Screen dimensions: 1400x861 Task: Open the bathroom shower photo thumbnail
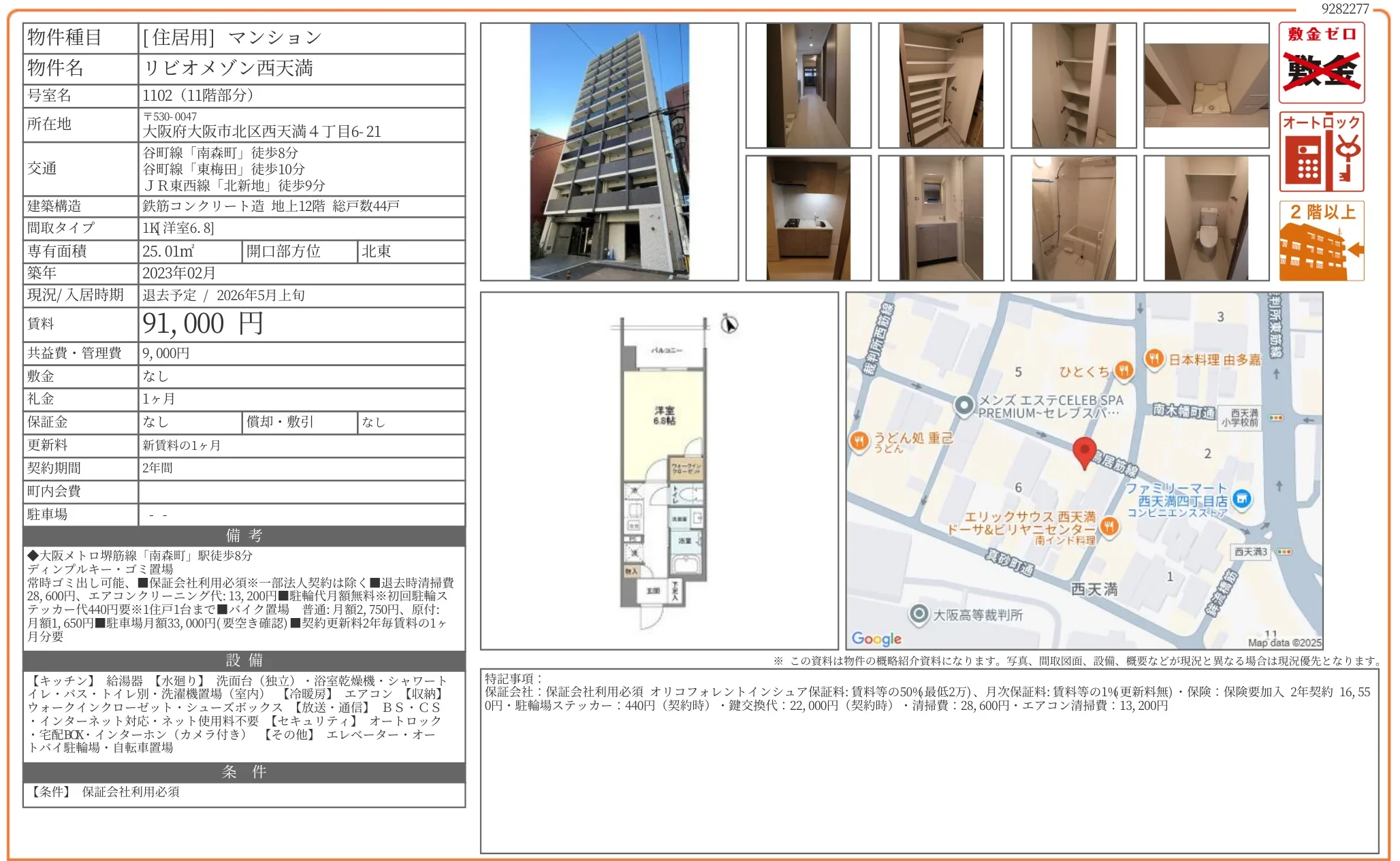pyautogui.click(x=1073, y=218)
